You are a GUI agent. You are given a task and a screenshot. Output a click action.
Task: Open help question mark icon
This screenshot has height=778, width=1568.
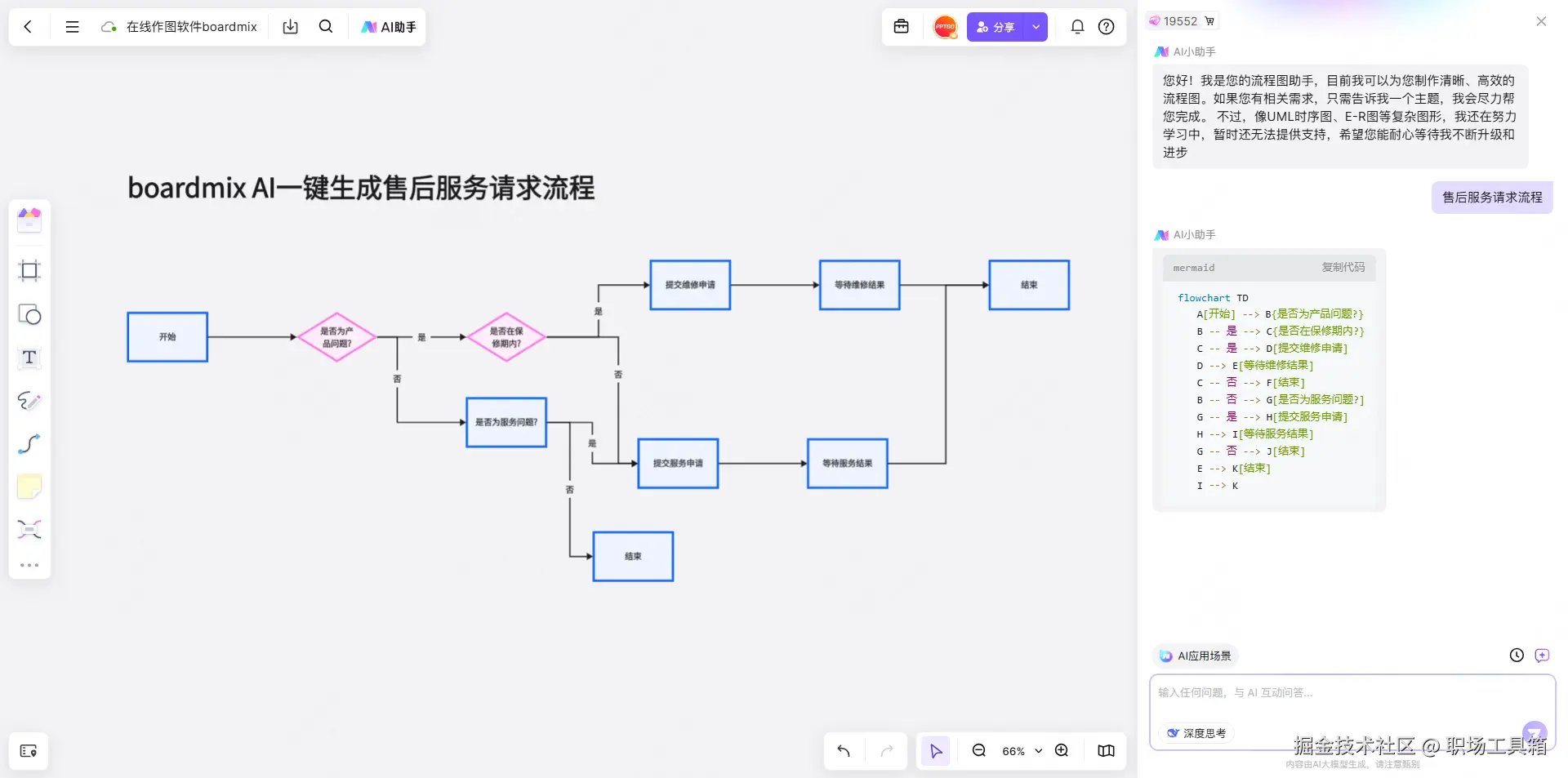coord(1106,27)
